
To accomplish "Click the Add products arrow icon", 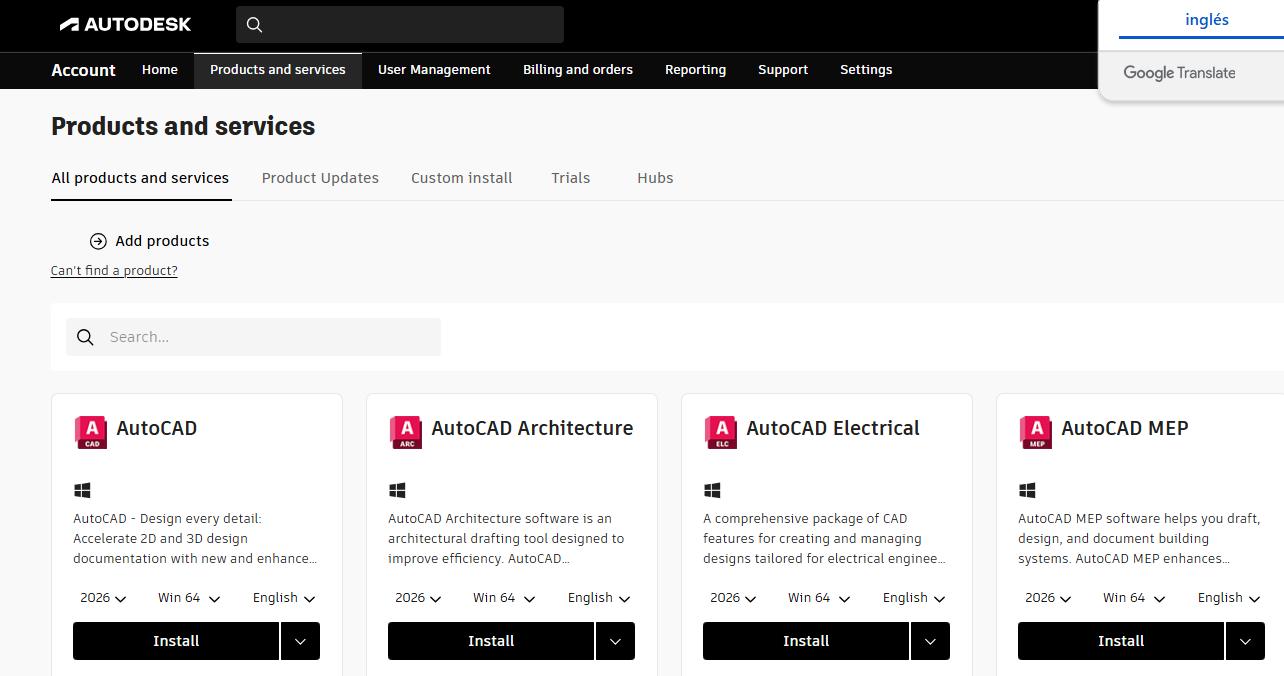I will pos(98,241).
